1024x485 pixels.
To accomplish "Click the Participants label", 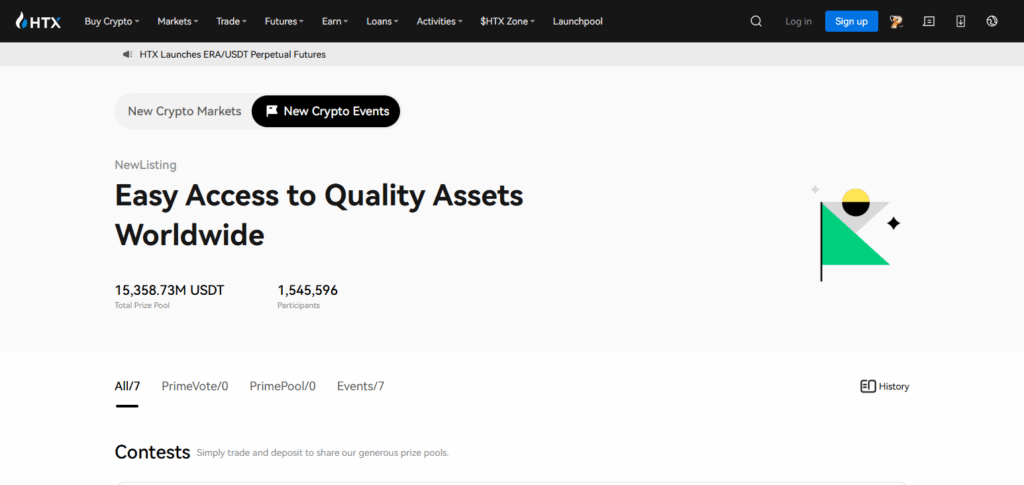I will (298, 305).
